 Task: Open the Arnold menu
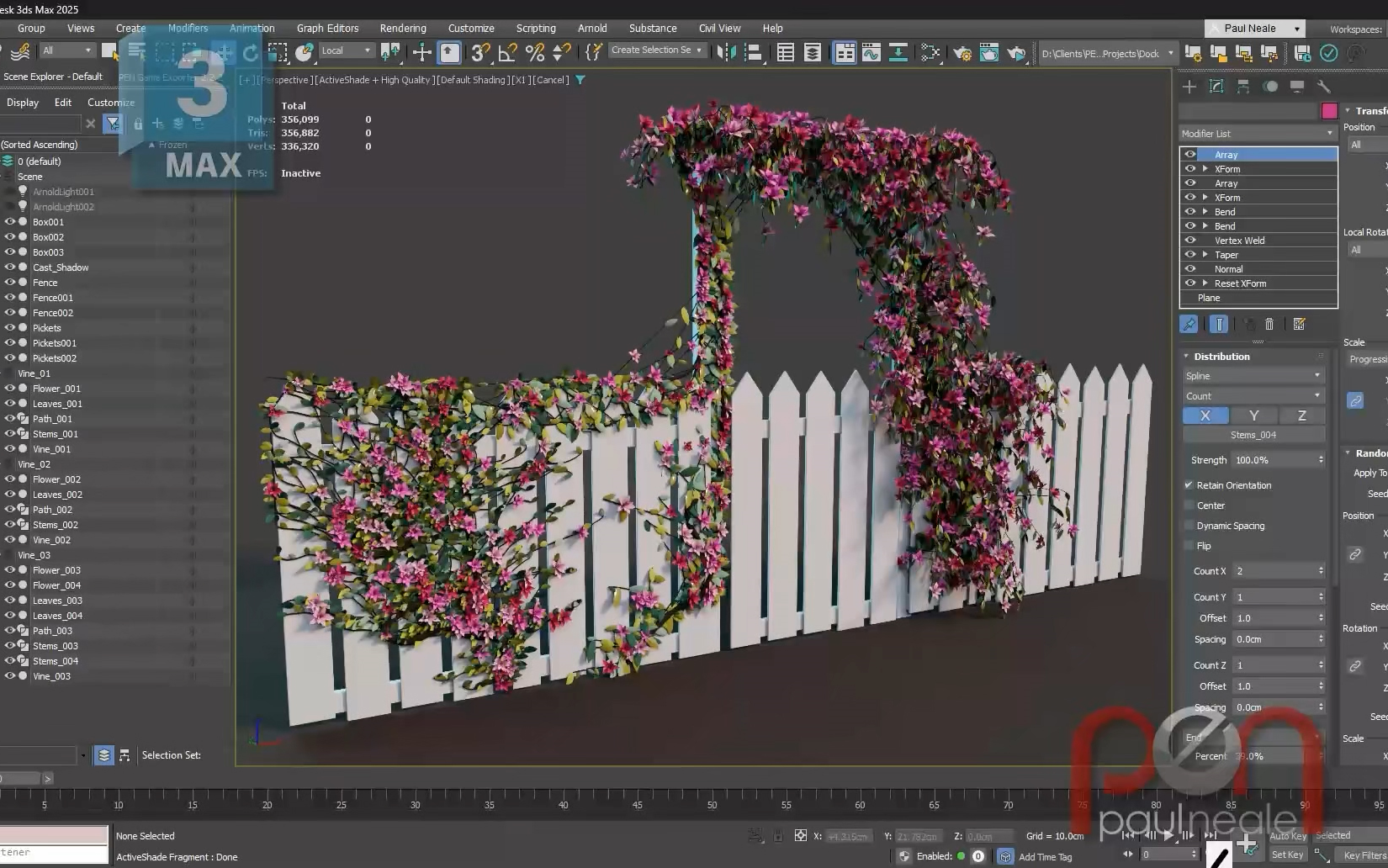[592, 28]
